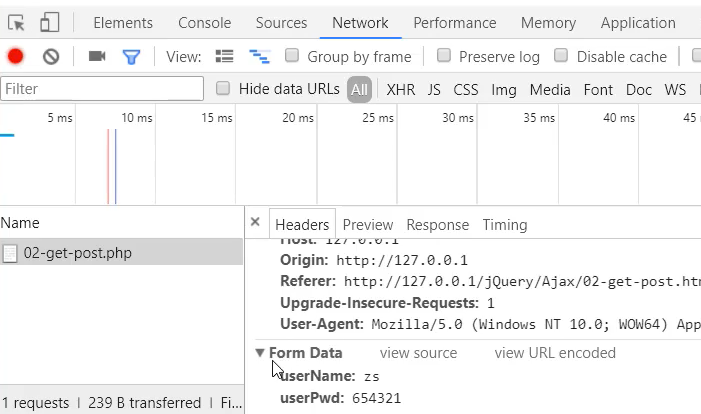The image size is (701, 414).
Task: Check the Disable cache box
Action: click(x=561, y=55)
